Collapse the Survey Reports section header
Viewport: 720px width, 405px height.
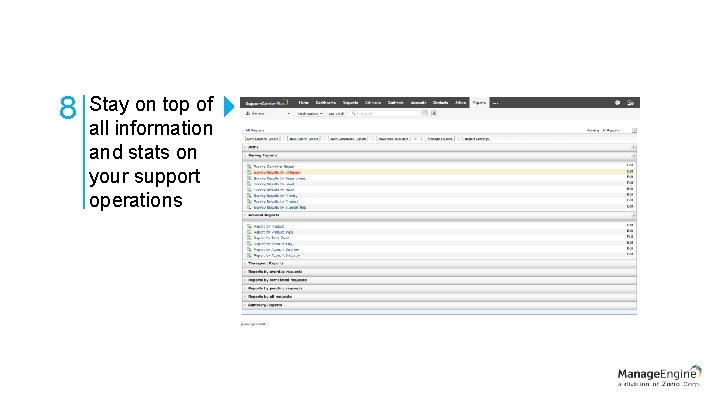click(439, 156)
